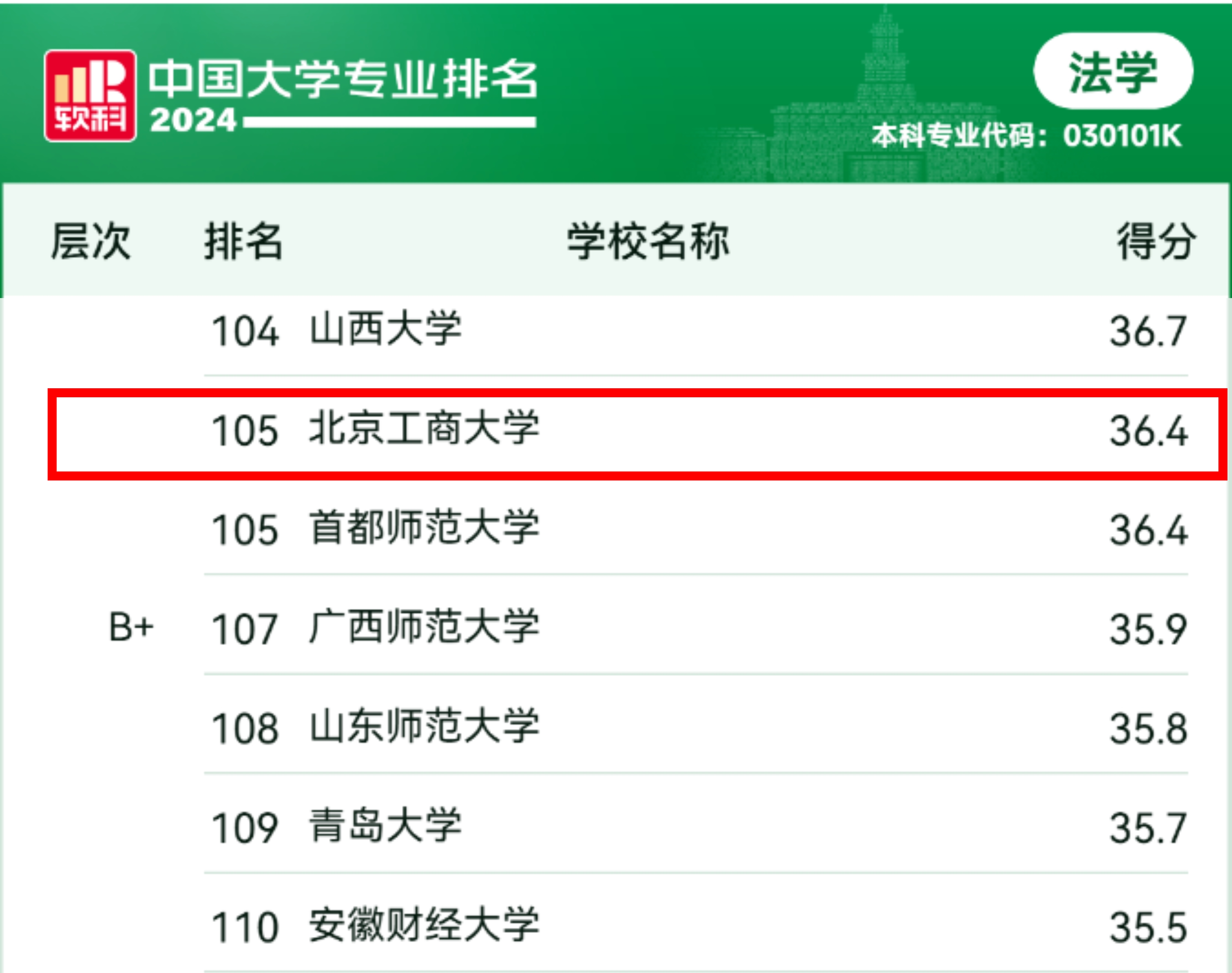The height and width of the screenshot is (973, 1232).
Task: Click on 广西师范大学
Action: point(424,627)
